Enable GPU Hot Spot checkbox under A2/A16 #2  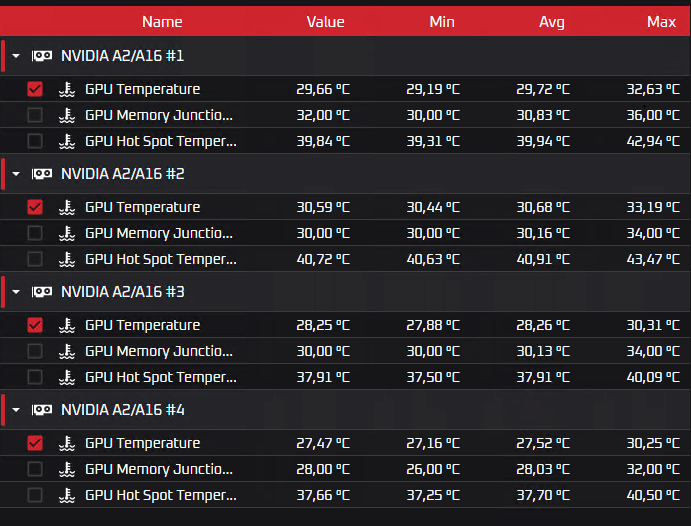(35, 259)
